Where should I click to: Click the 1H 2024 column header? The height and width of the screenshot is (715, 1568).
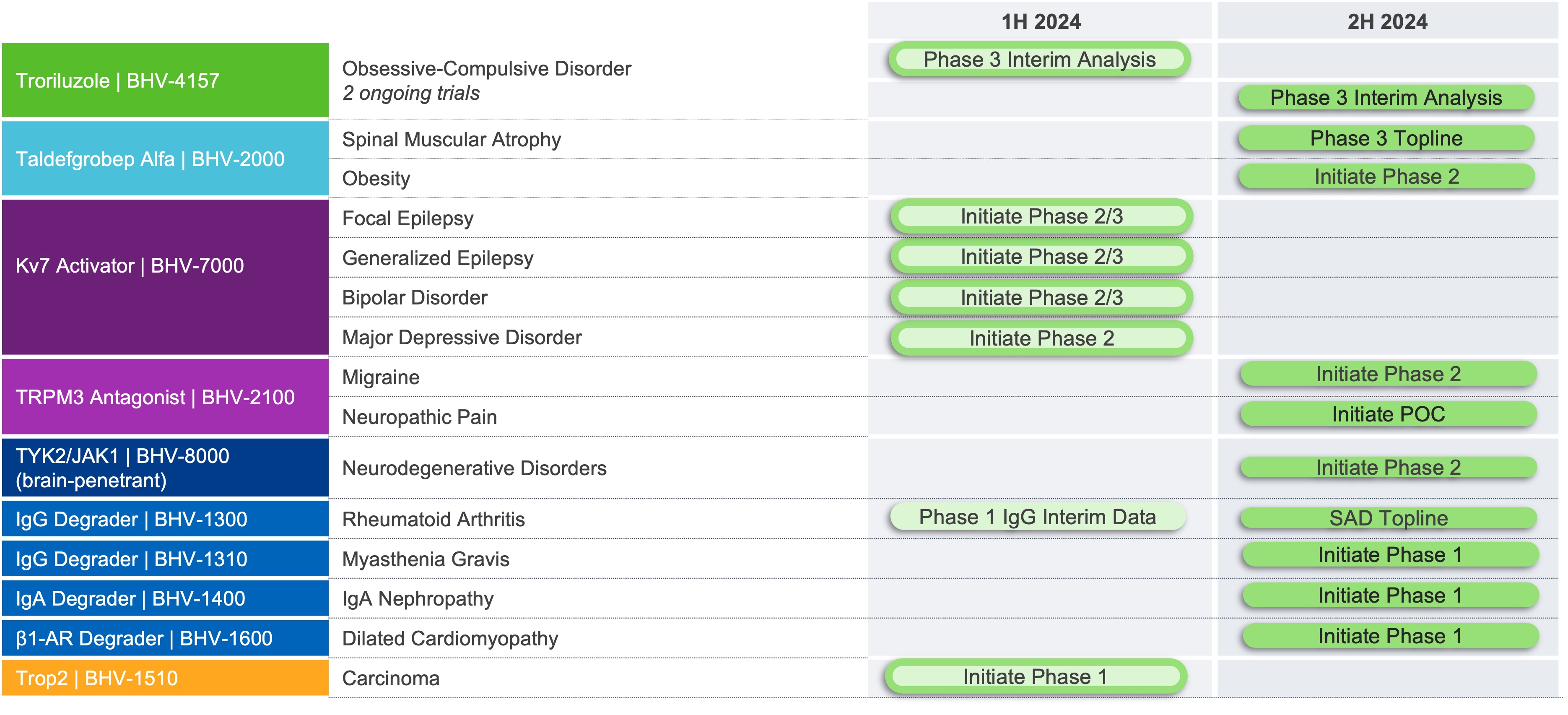1040,22
